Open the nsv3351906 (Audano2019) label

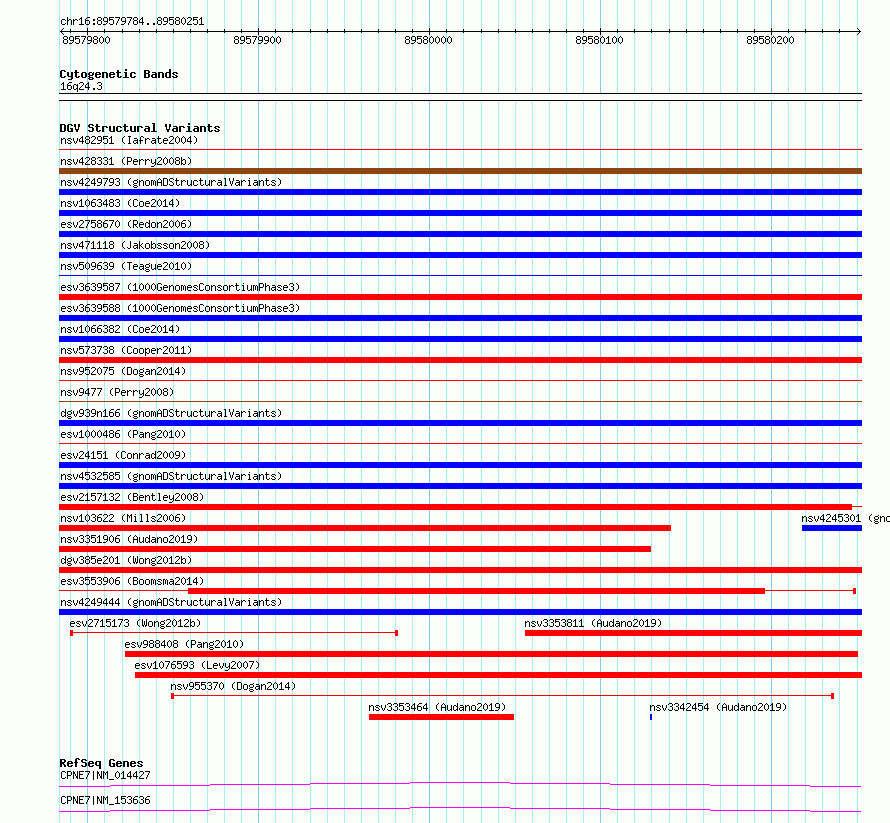pyautogui.click(x=129, y=539)
